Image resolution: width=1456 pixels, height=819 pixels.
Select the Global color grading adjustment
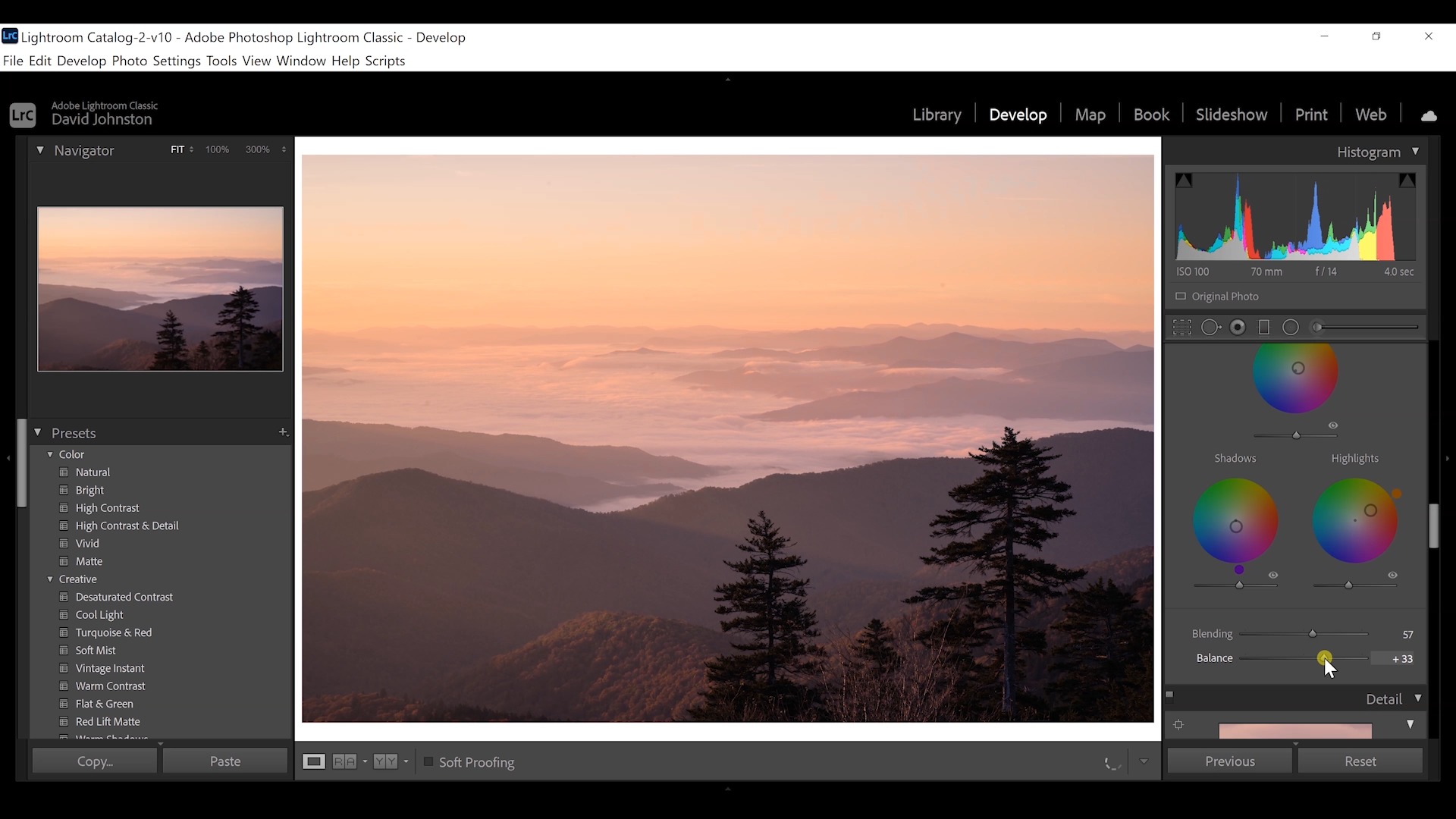point(1290,327)
